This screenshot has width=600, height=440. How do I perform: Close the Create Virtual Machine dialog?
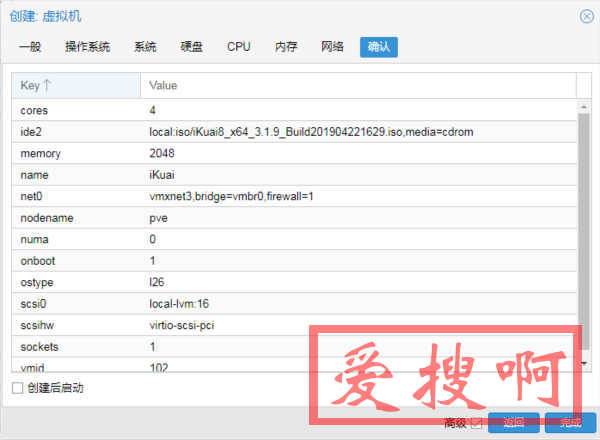click(585, 16)
